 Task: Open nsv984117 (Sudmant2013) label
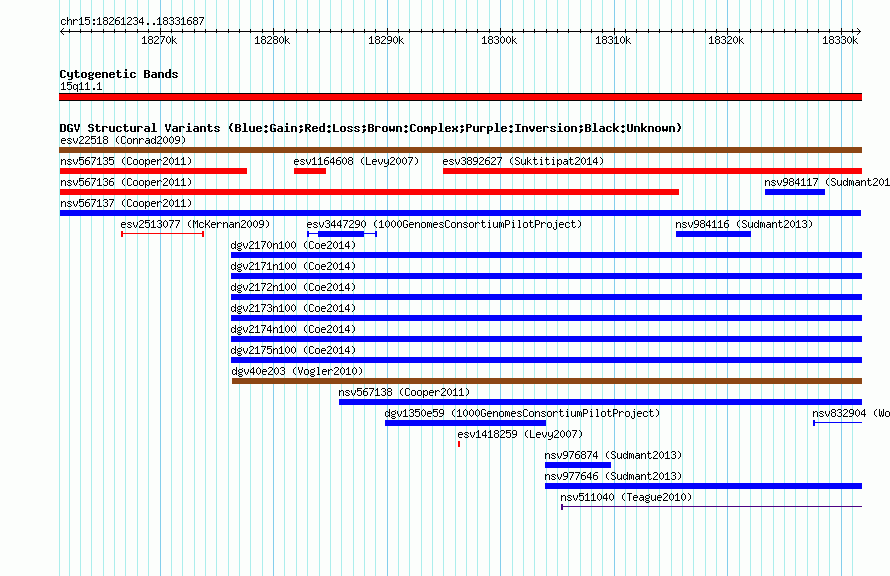827,182
